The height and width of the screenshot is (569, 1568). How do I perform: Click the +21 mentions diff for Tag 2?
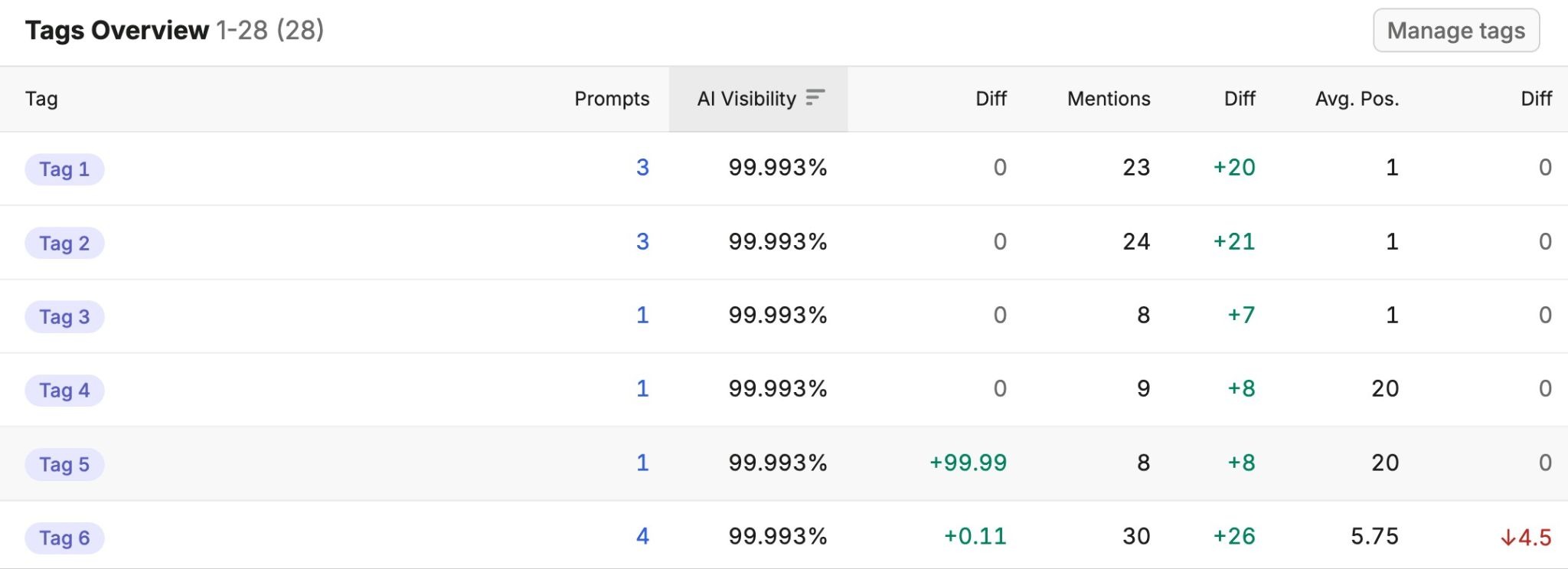[1234, 242]
